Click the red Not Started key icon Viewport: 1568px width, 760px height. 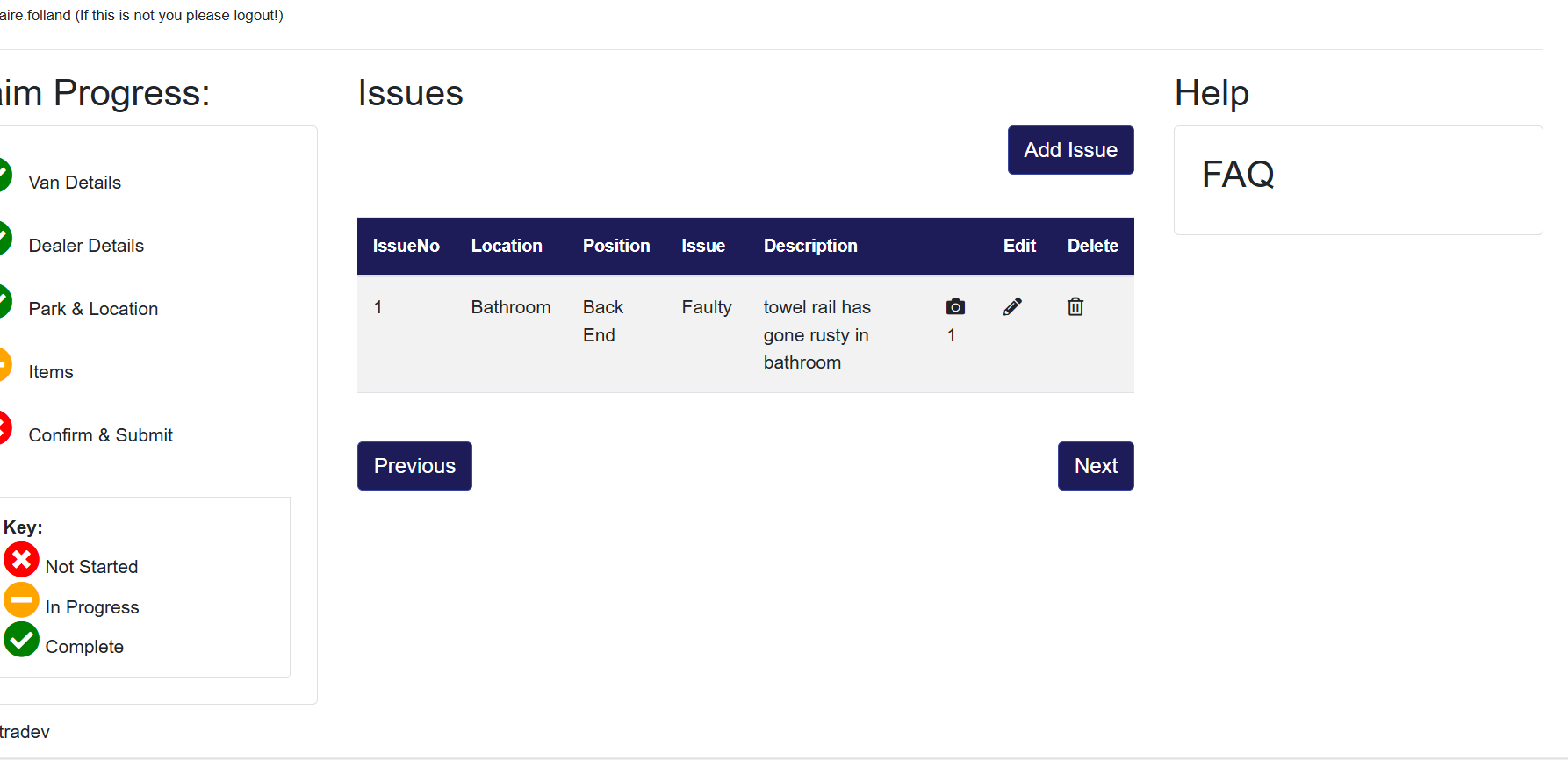tap(21, 560)
